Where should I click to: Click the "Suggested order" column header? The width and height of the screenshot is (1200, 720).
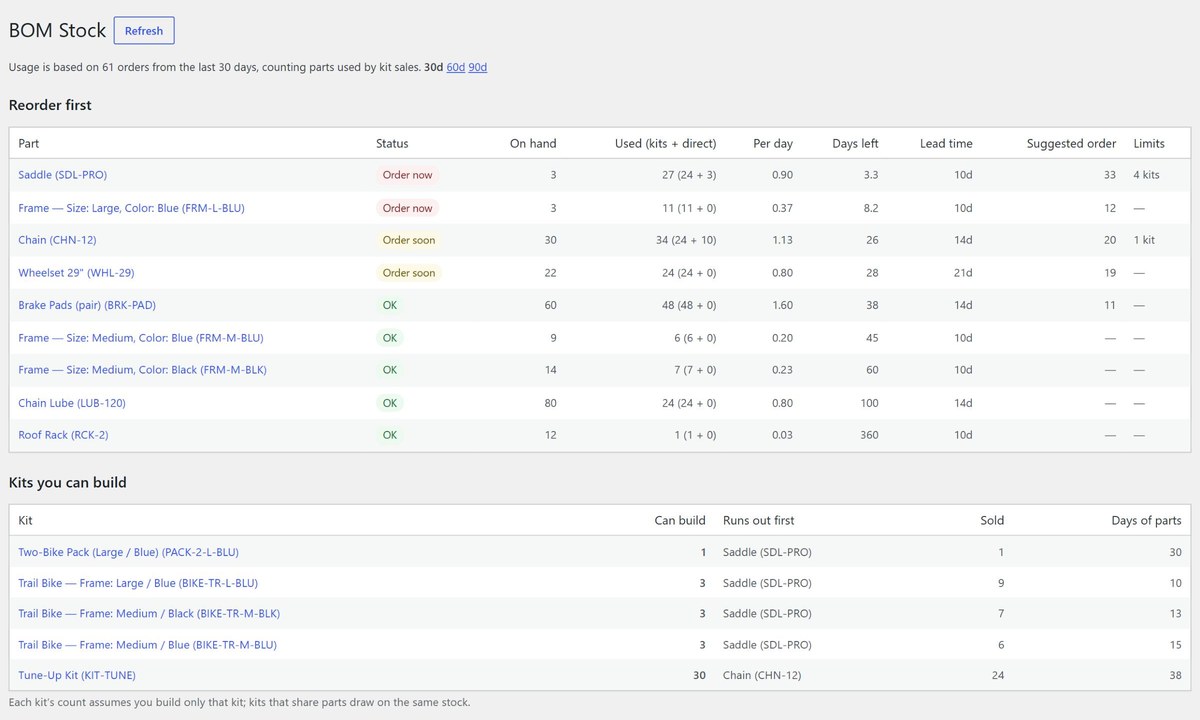[x=1071, y=143]
